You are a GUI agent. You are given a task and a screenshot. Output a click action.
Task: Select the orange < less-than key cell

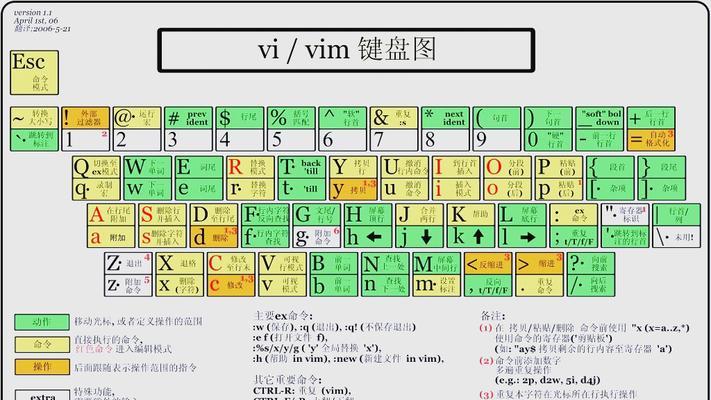click(x=488, y=263)
